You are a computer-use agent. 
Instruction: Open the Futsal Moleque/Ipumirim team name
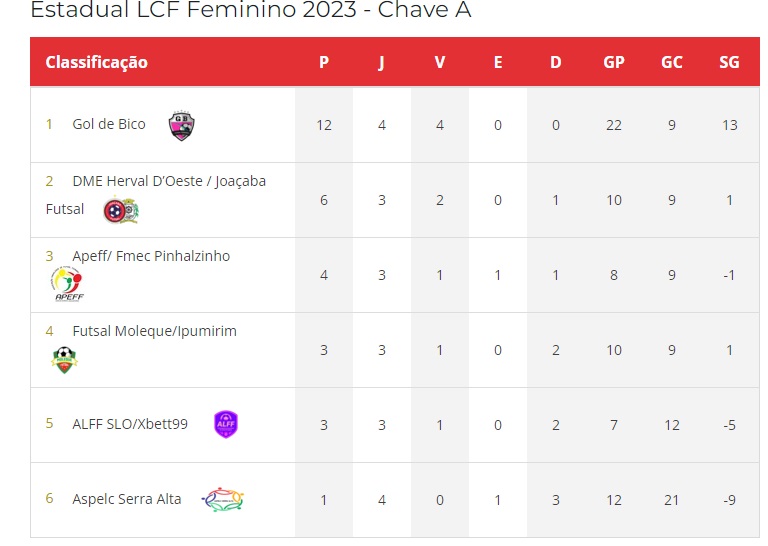154,331
